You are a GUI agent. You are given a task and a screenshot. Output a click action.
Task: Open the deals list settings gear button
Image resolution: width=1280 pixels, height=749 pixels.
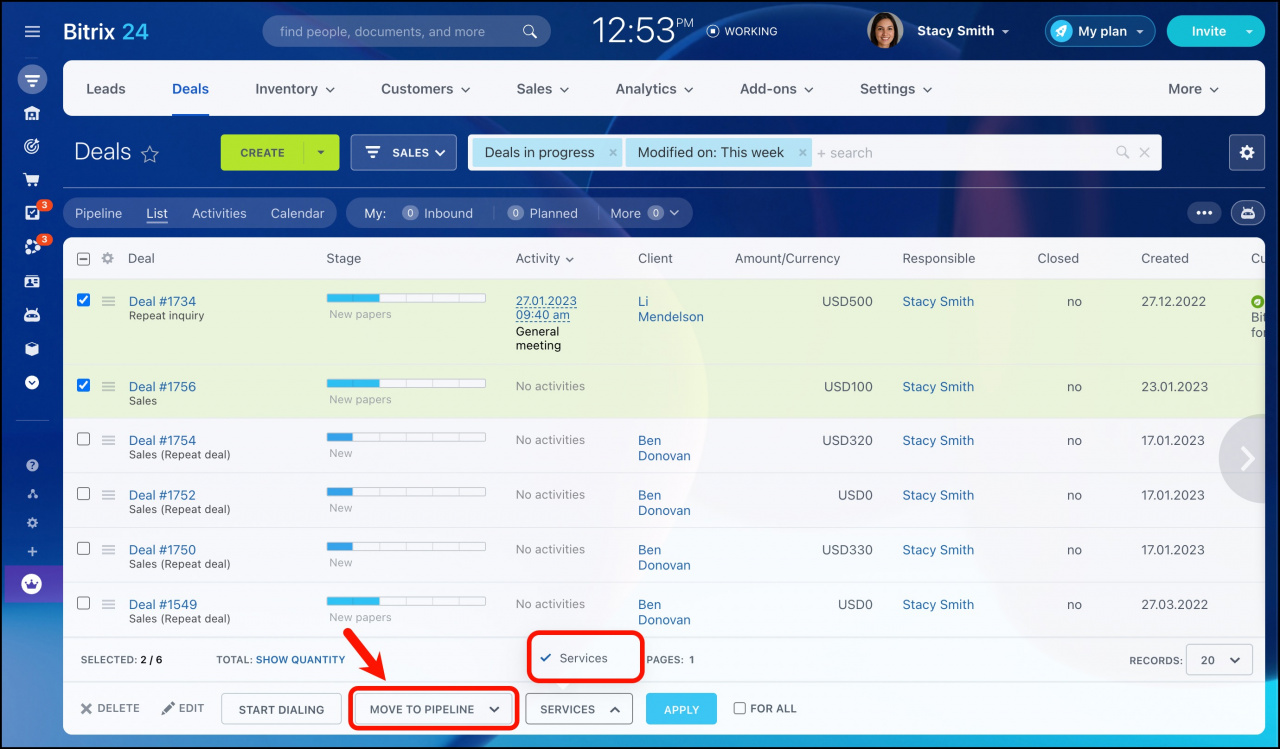[x=1246, y=153]
